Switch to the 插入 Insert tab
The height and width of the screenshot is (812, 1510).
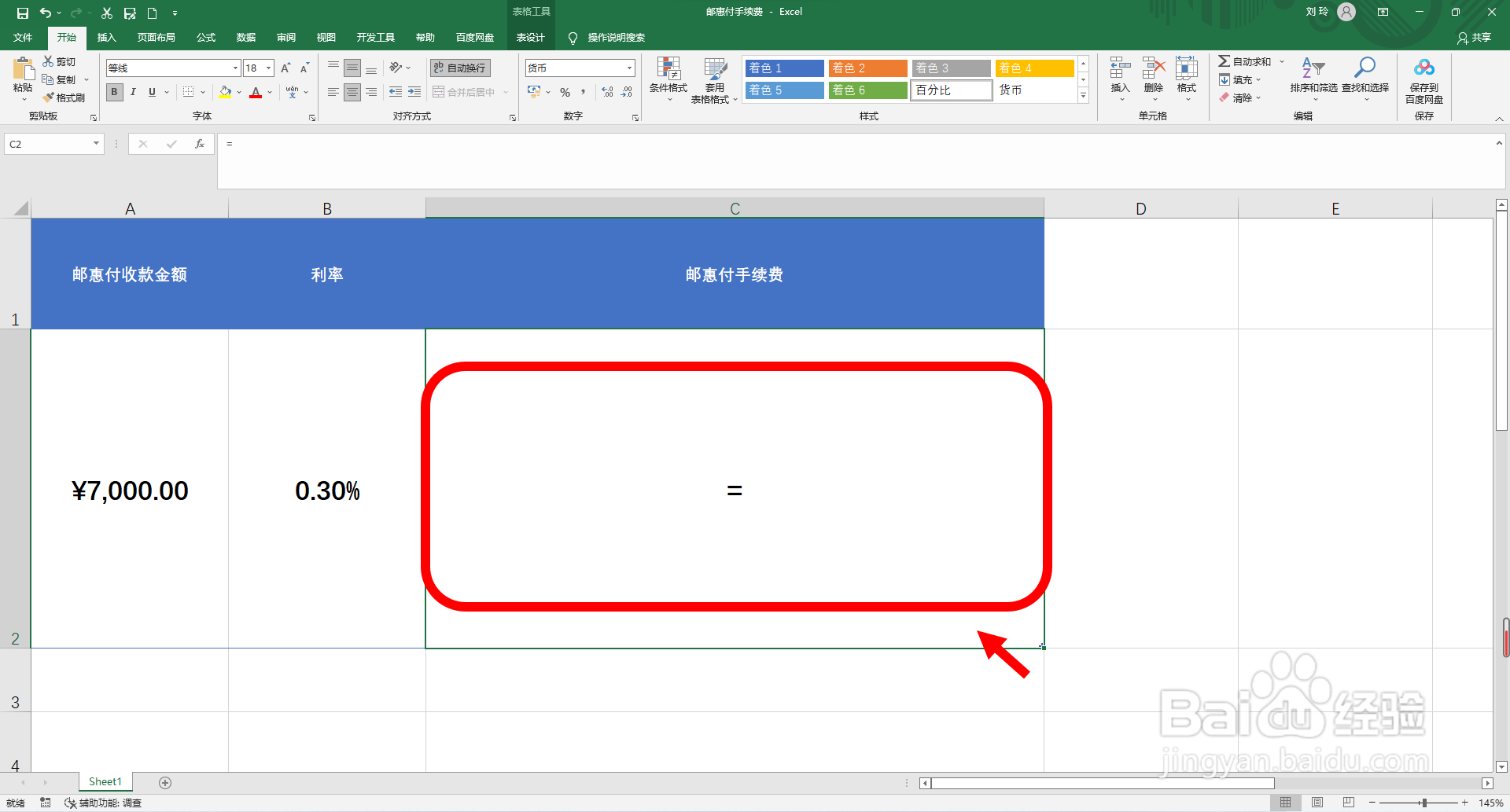(106, 38)
